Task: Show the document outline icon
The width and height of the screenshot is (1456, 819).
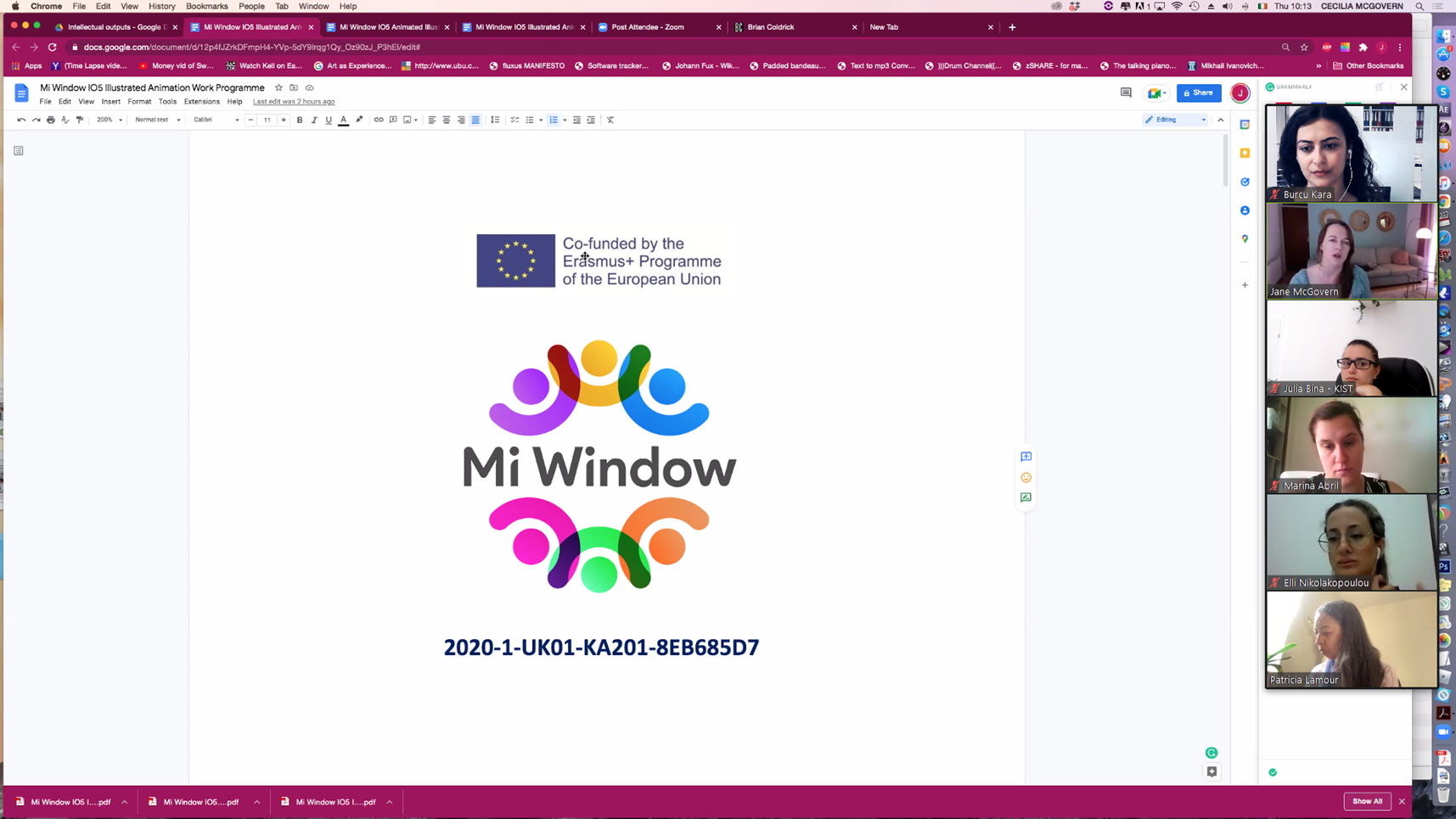Action: 19,151
